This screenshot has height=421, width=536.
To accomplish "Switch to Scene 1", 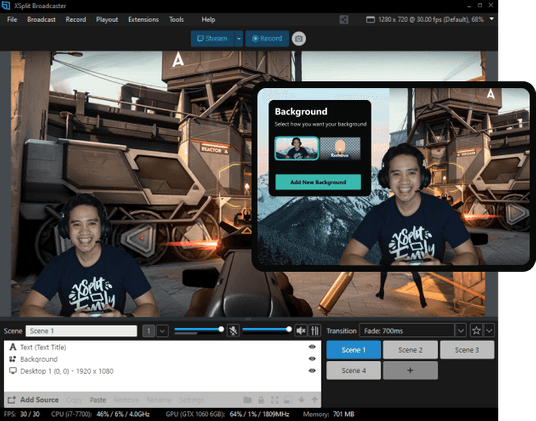I will 353,350.
